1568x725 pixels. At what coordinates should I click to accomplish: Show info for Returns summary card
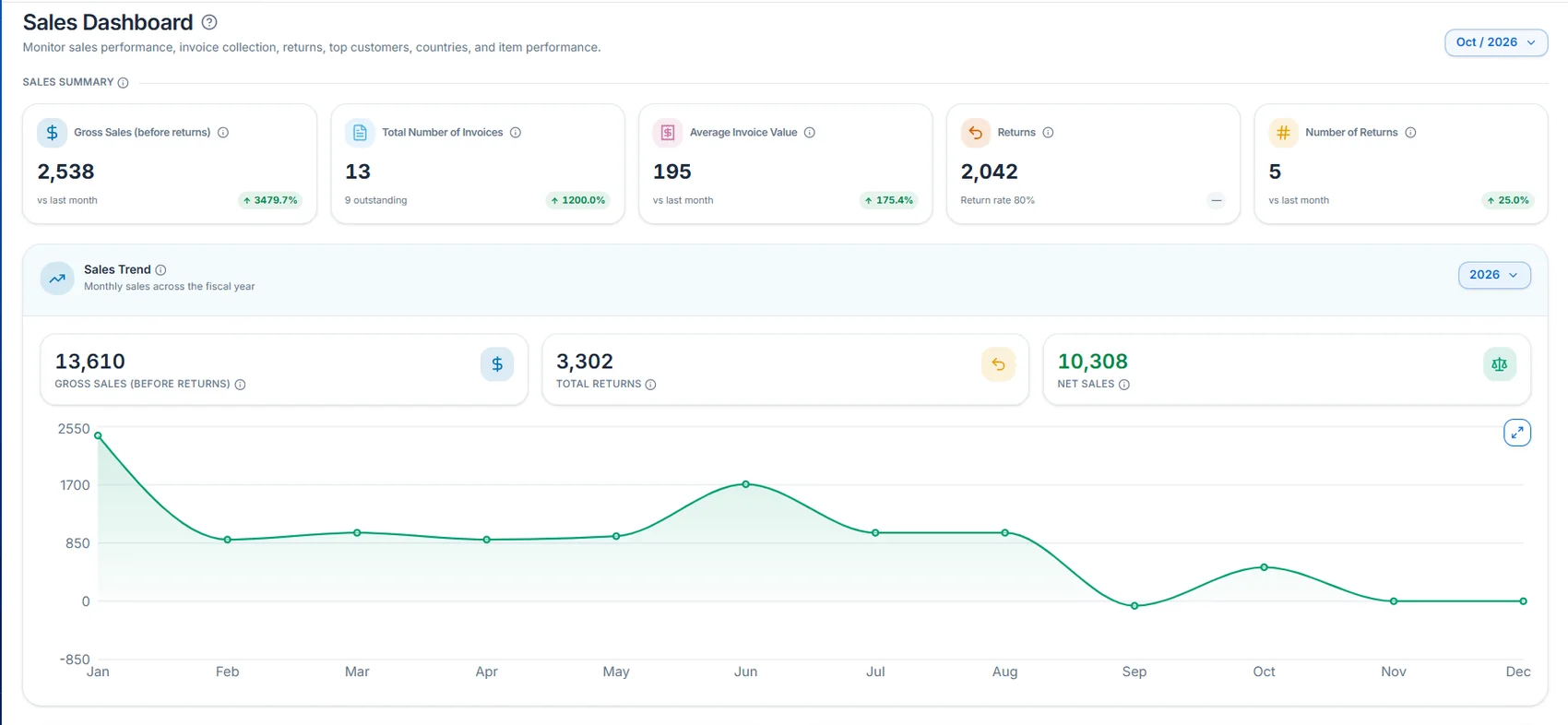(1048, 133)
